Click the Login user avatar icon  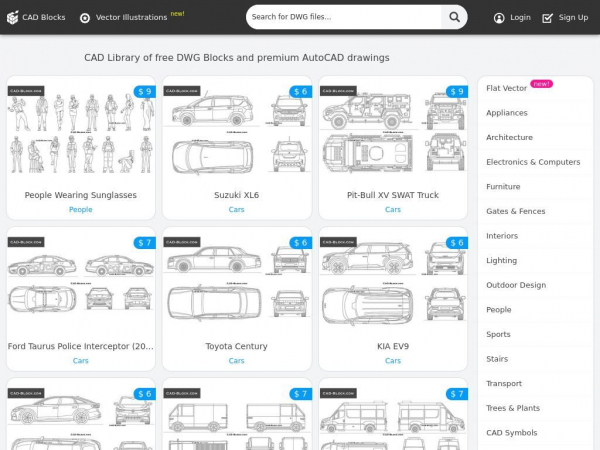coord(499,18)
